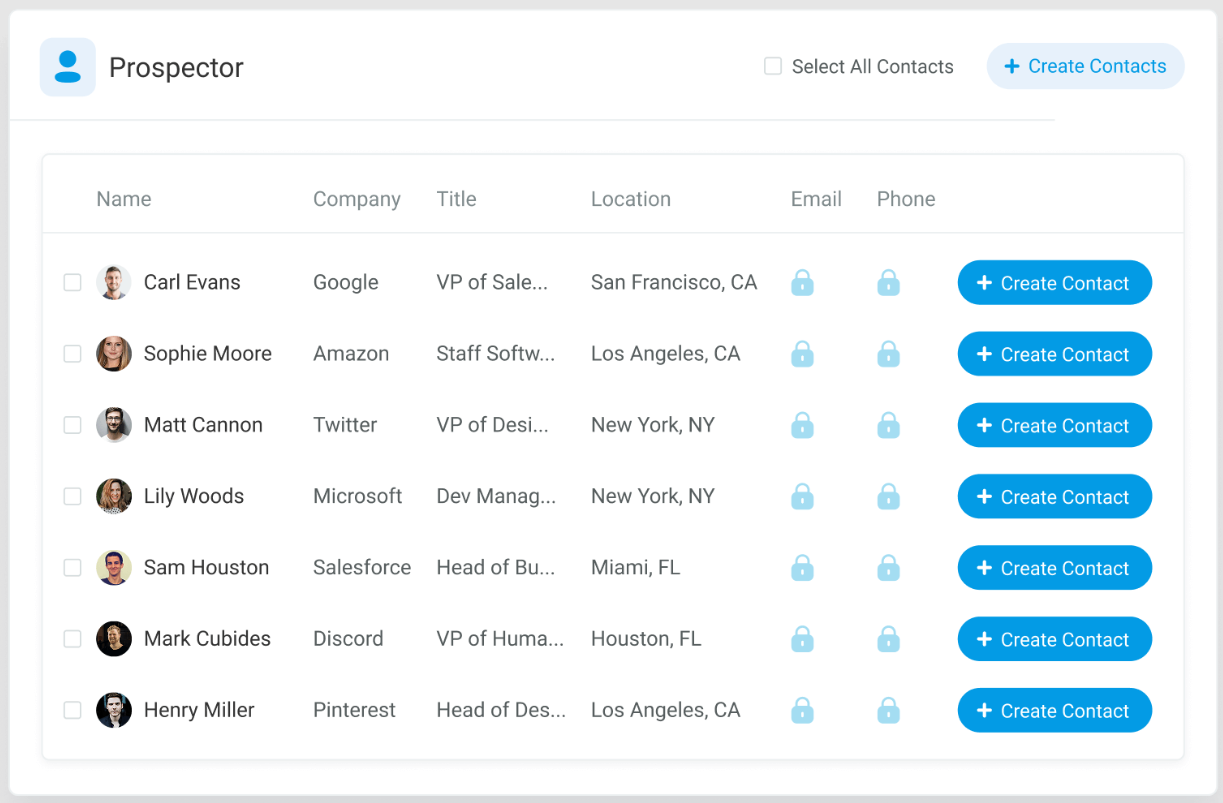Tick the Select All Contacts checkbox
Screen dimensions: 1223x803
click(773, 66)
